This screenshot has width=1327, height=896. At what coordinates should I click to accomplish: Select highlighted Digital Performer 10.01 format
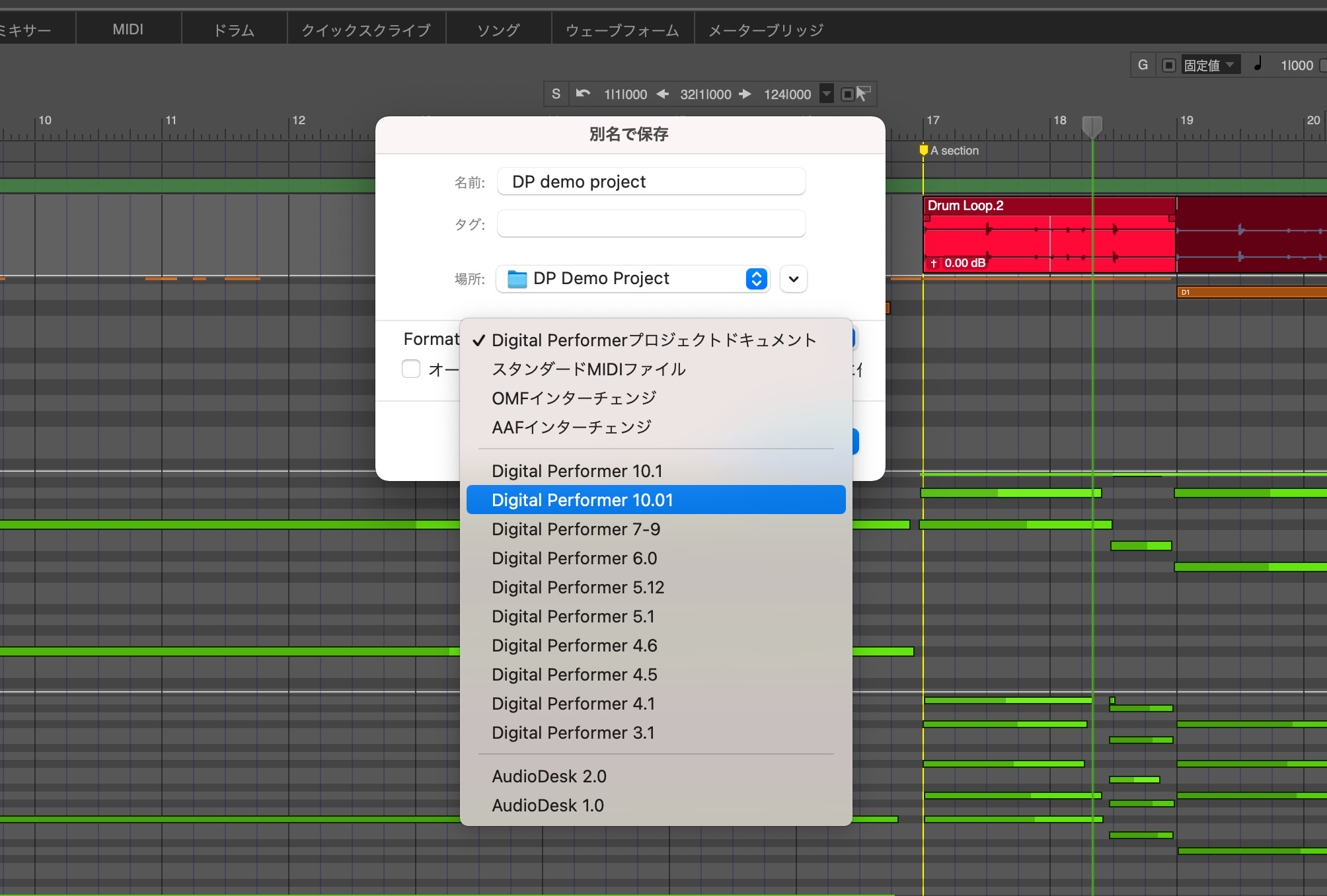(656, 500)
